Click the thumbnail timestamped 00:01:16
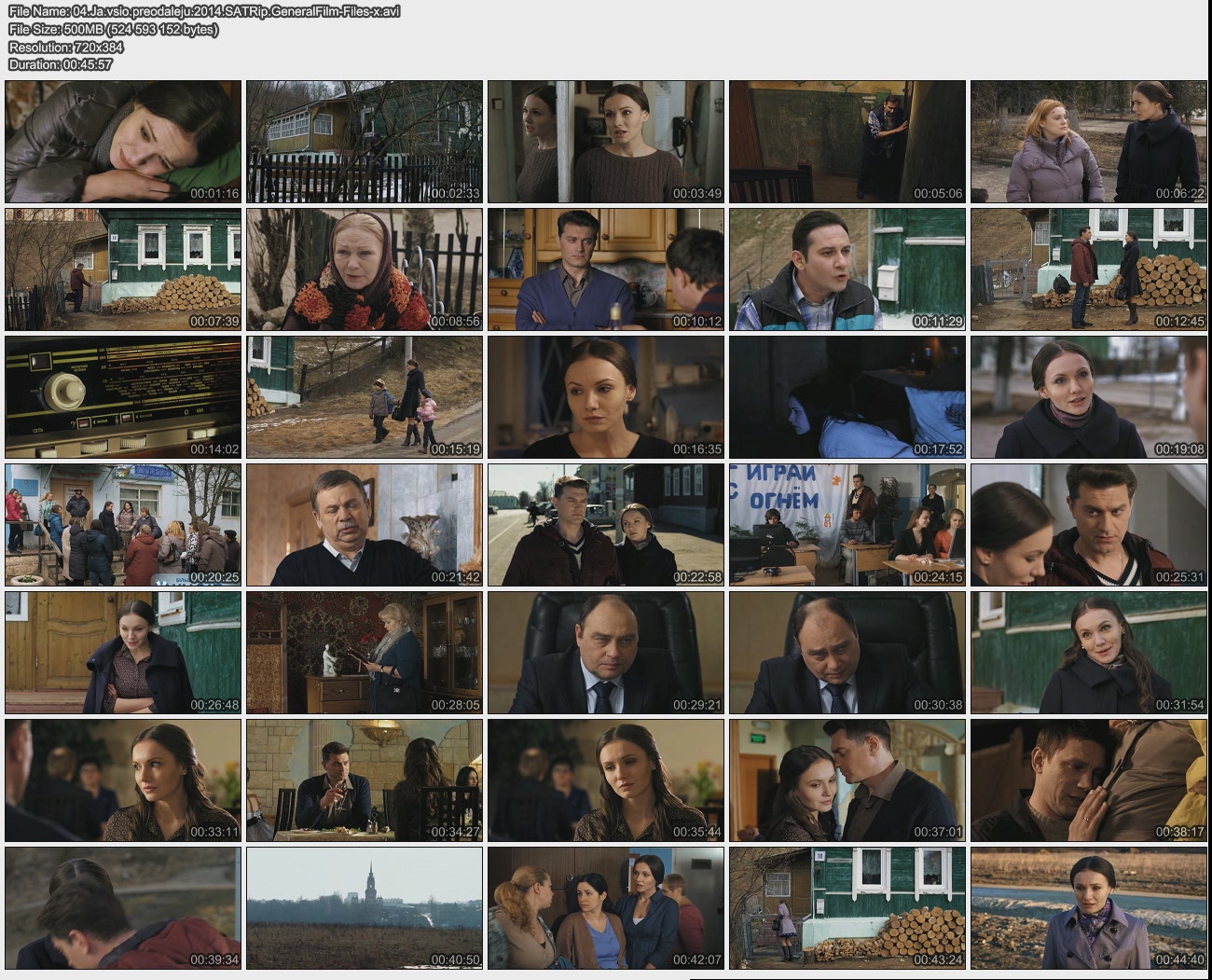 pos(123,142)
